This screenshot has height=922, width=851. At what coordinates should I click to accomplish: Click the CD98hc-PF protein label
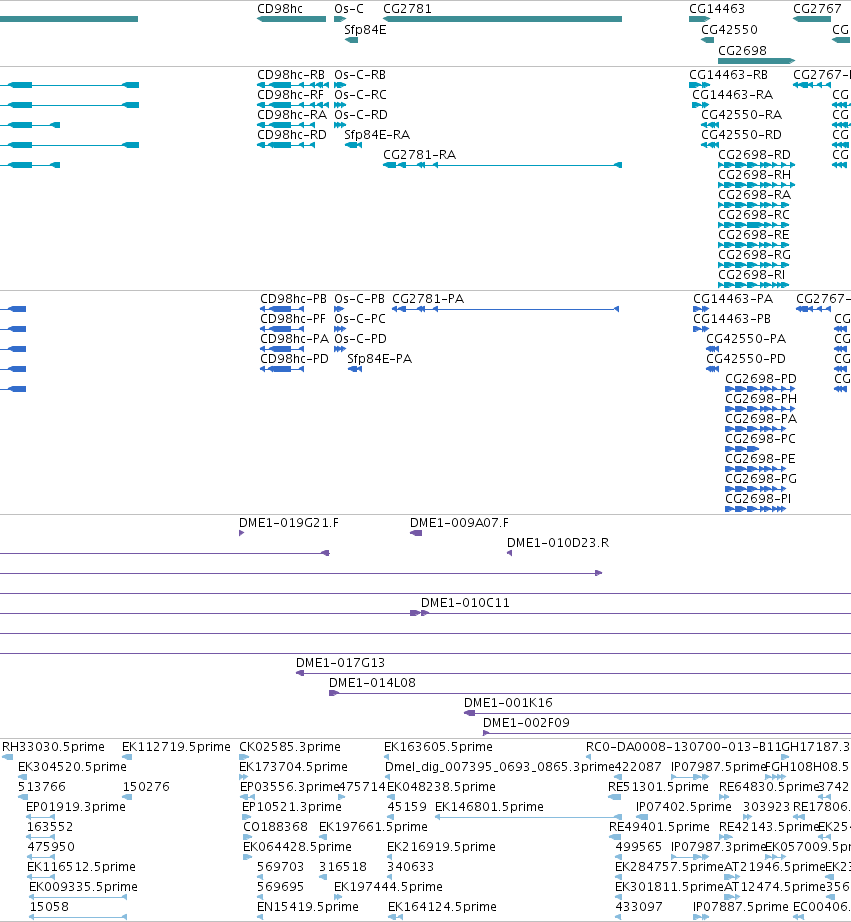tap(293, 319)
